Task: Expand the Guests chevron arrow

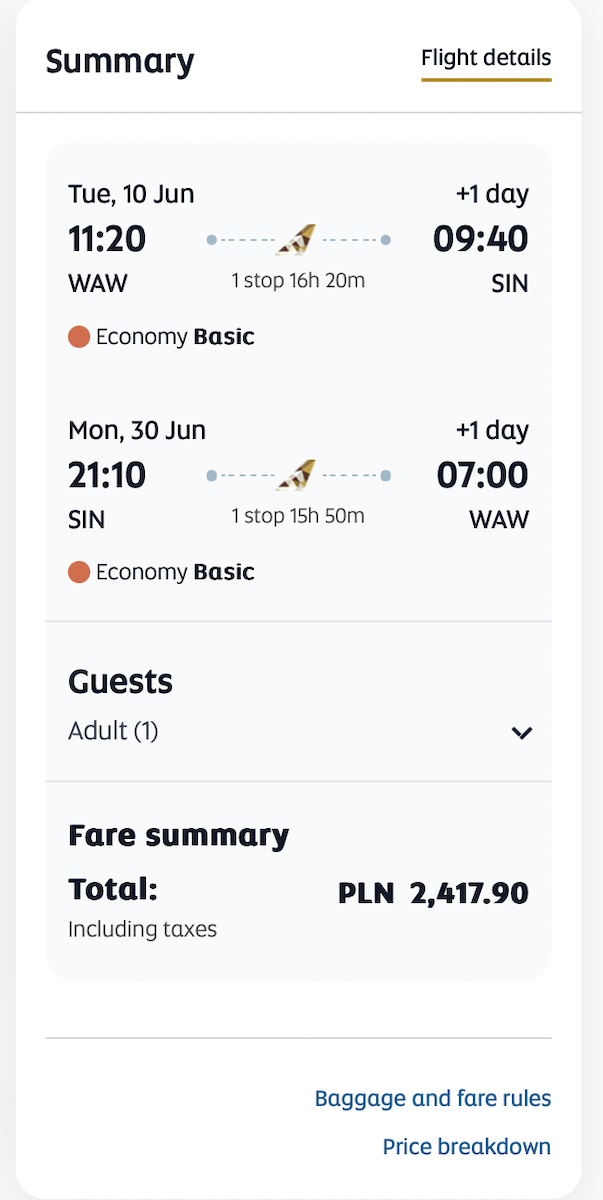Action: (521, 733)
